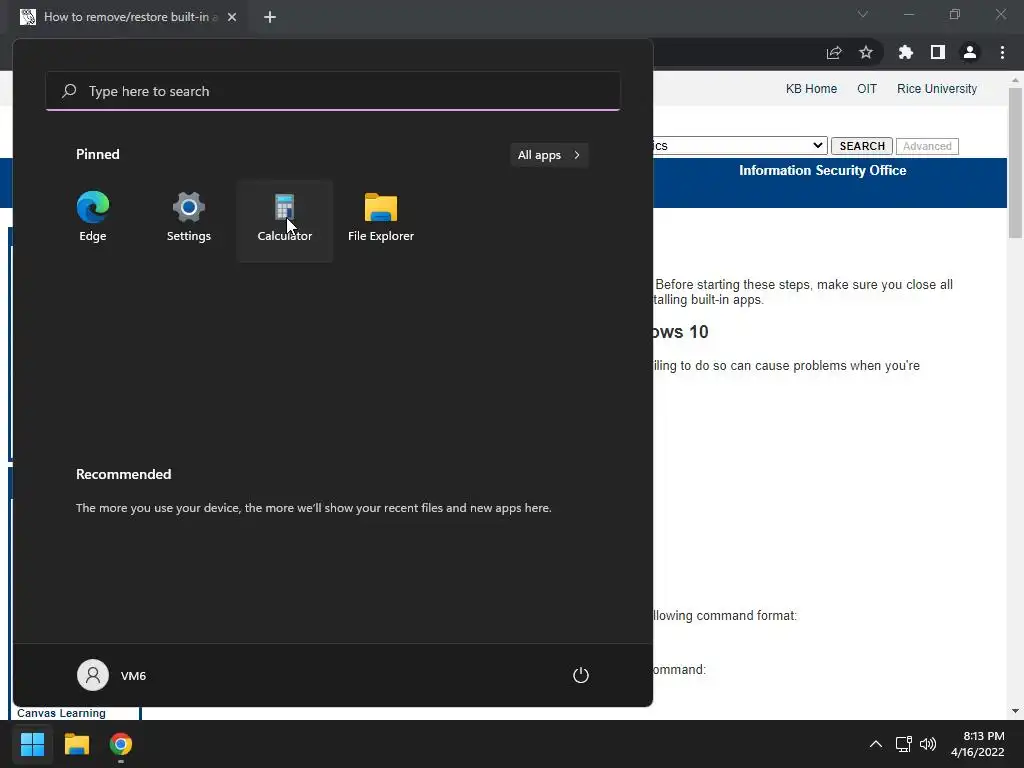Select the 'How to remove/restore built-in' tab
The width and height of the screenshot is (1024, 768).
tap(129, 17)
